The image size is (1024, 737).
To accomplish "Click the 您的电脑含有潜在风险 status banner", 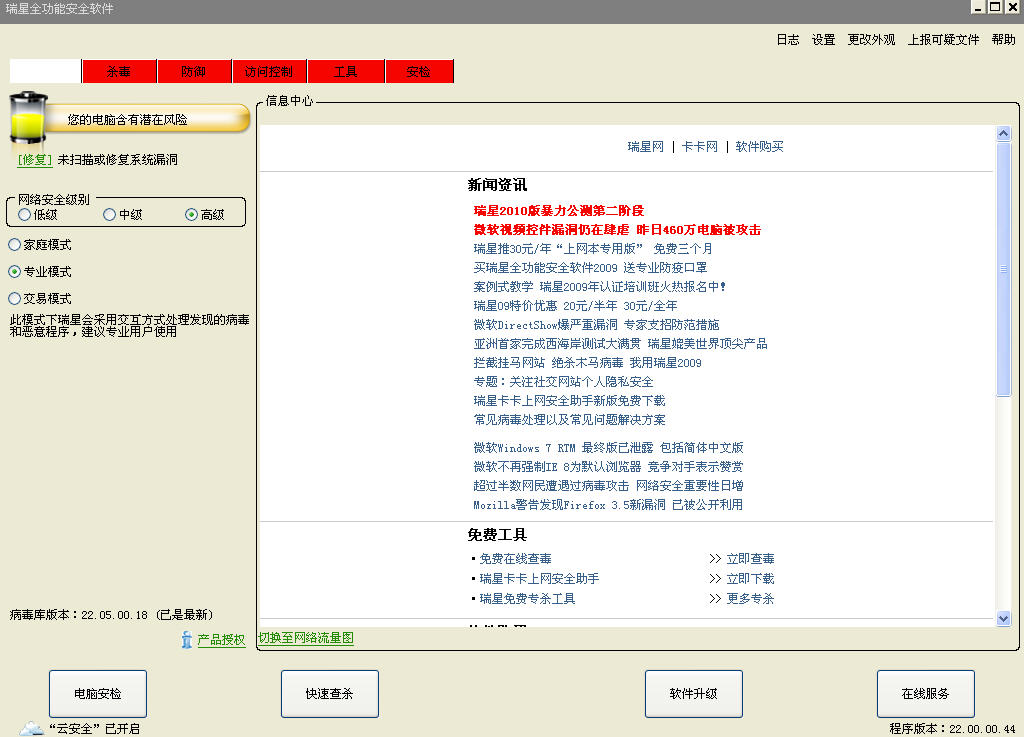I will (147, 119).
